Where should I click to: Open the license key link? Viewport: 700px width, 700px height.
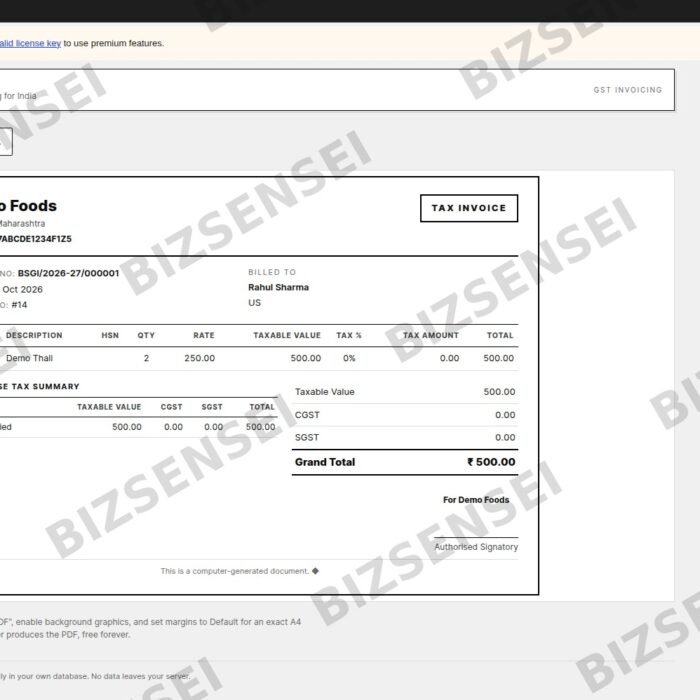[30, 43]
